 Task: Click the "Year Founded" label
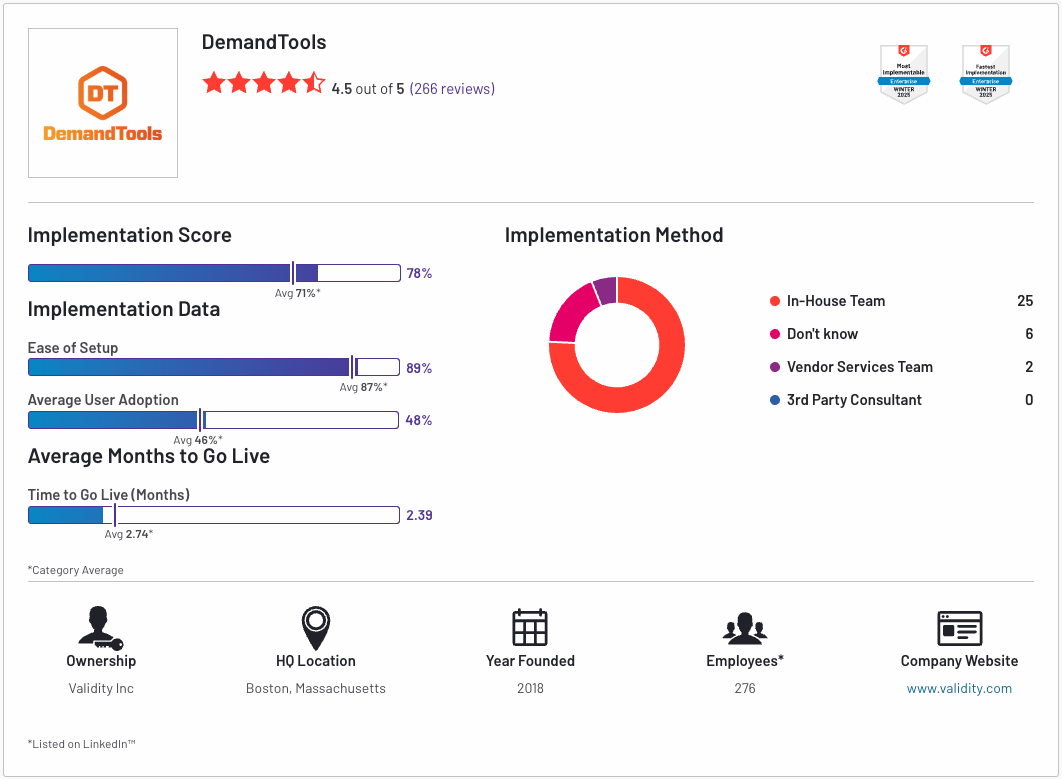[x=530, y=660]
